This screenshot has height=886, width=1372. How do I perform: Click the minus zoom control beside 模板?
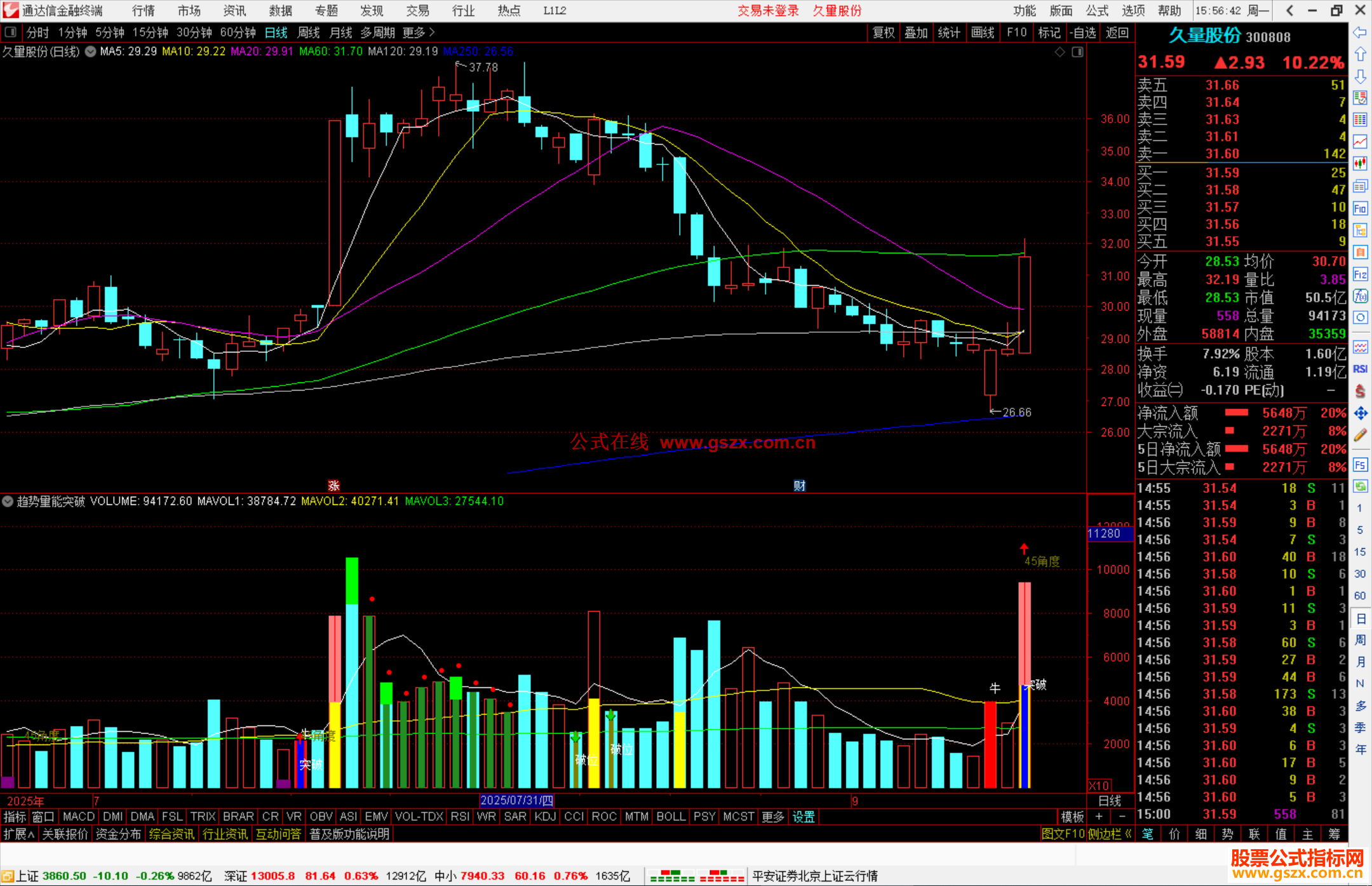pos(1122,817)
